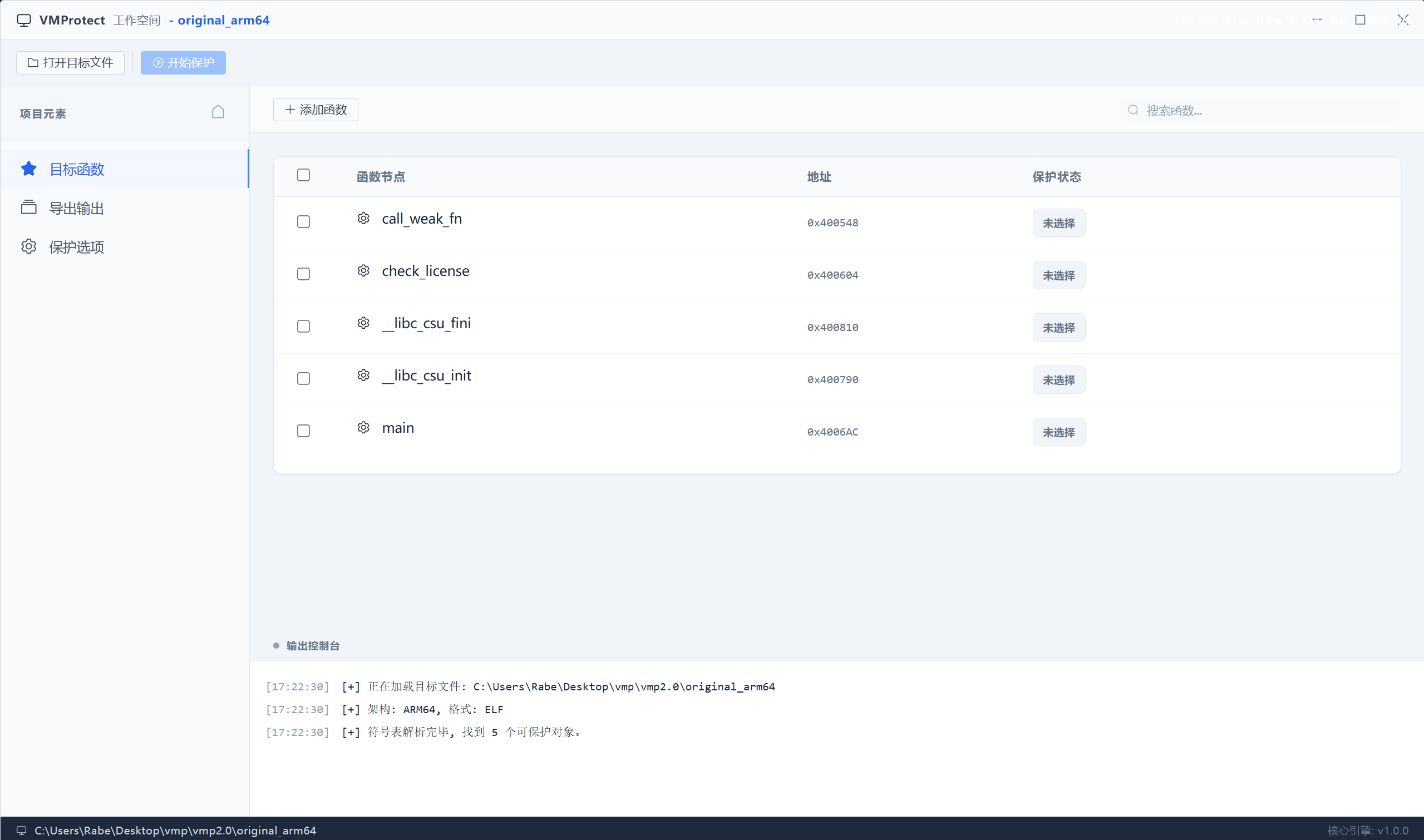
Task: Click the 未选择 status badge for __libc_csu_fini
Action: (x=1059, y=328)
